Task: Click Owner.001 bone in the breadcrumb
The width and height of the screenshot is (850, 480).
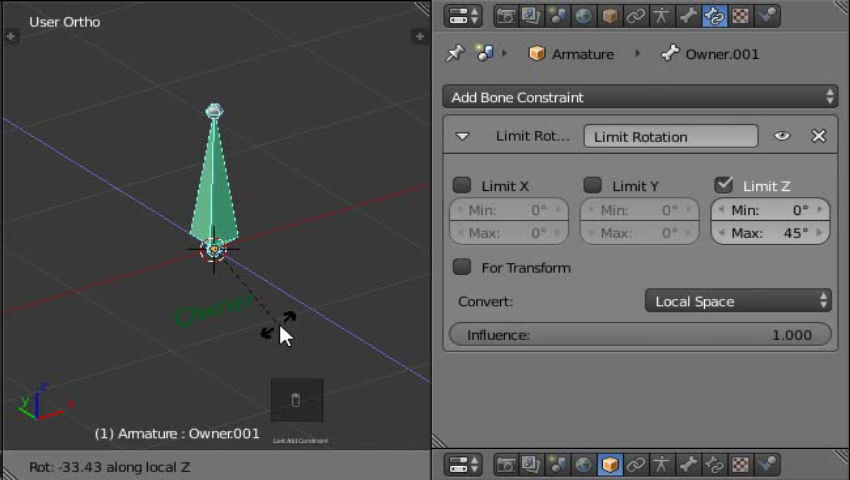Action: pos(710,54)
